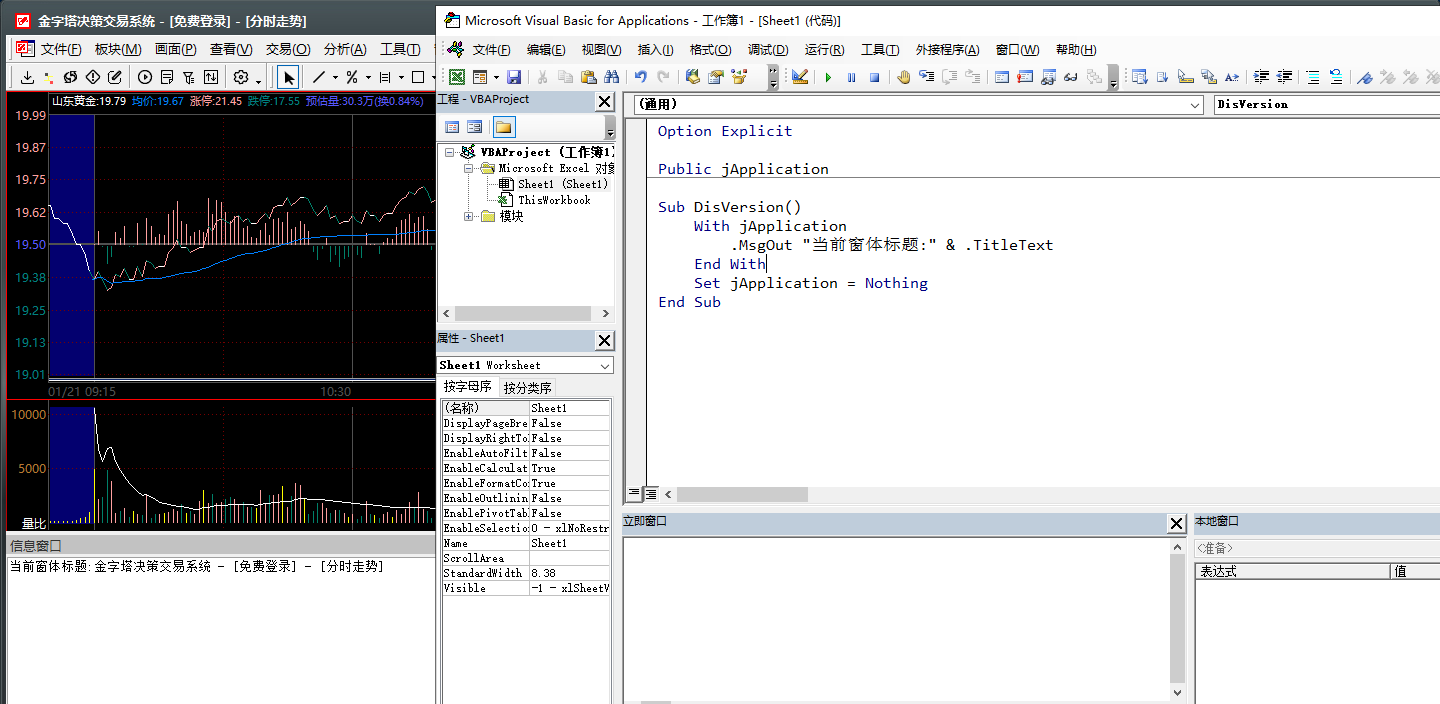Collapse the Microsoft Excel 对象 folder
Viewport: 1440px width, 704px height.
(x=469, y=168)
